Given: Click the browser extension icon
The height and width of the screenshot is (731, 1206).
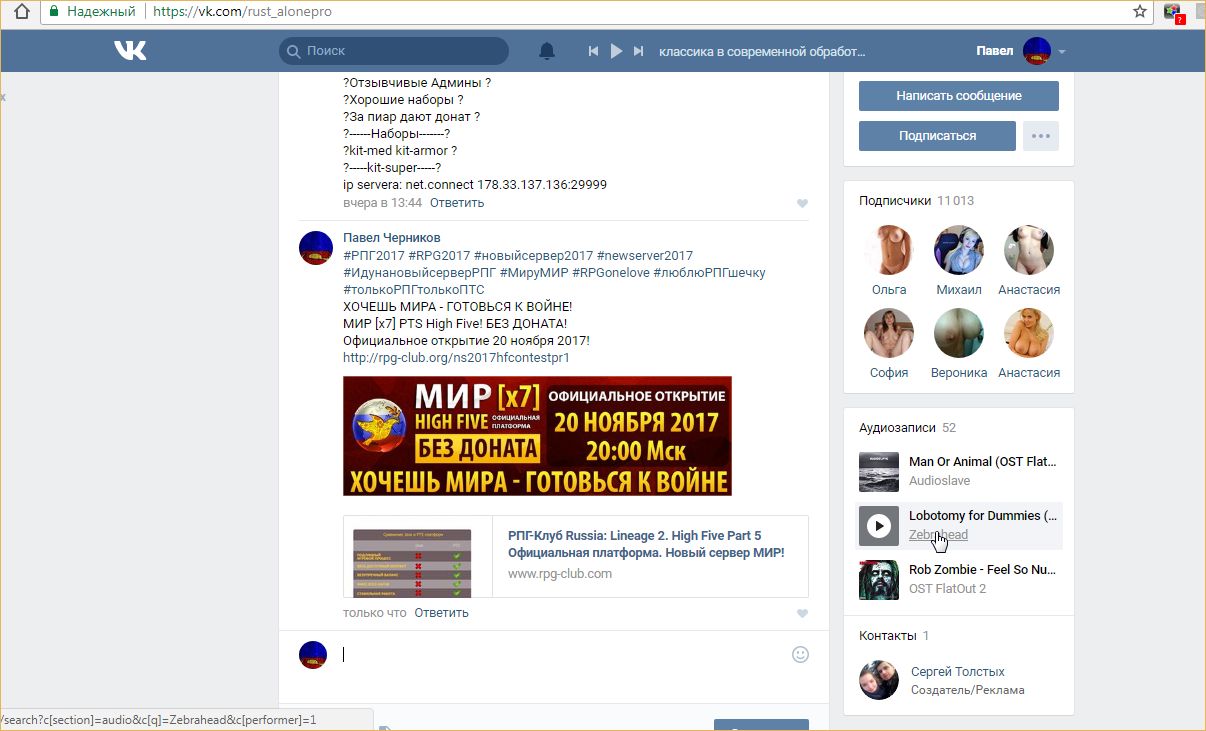Looking at the screenshot, I should point(1173,13).
